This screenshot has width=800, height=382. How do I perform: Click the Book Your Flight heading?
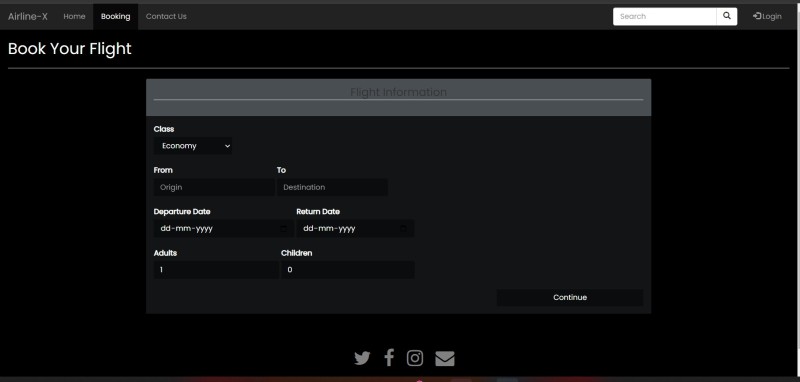(70, 48)
